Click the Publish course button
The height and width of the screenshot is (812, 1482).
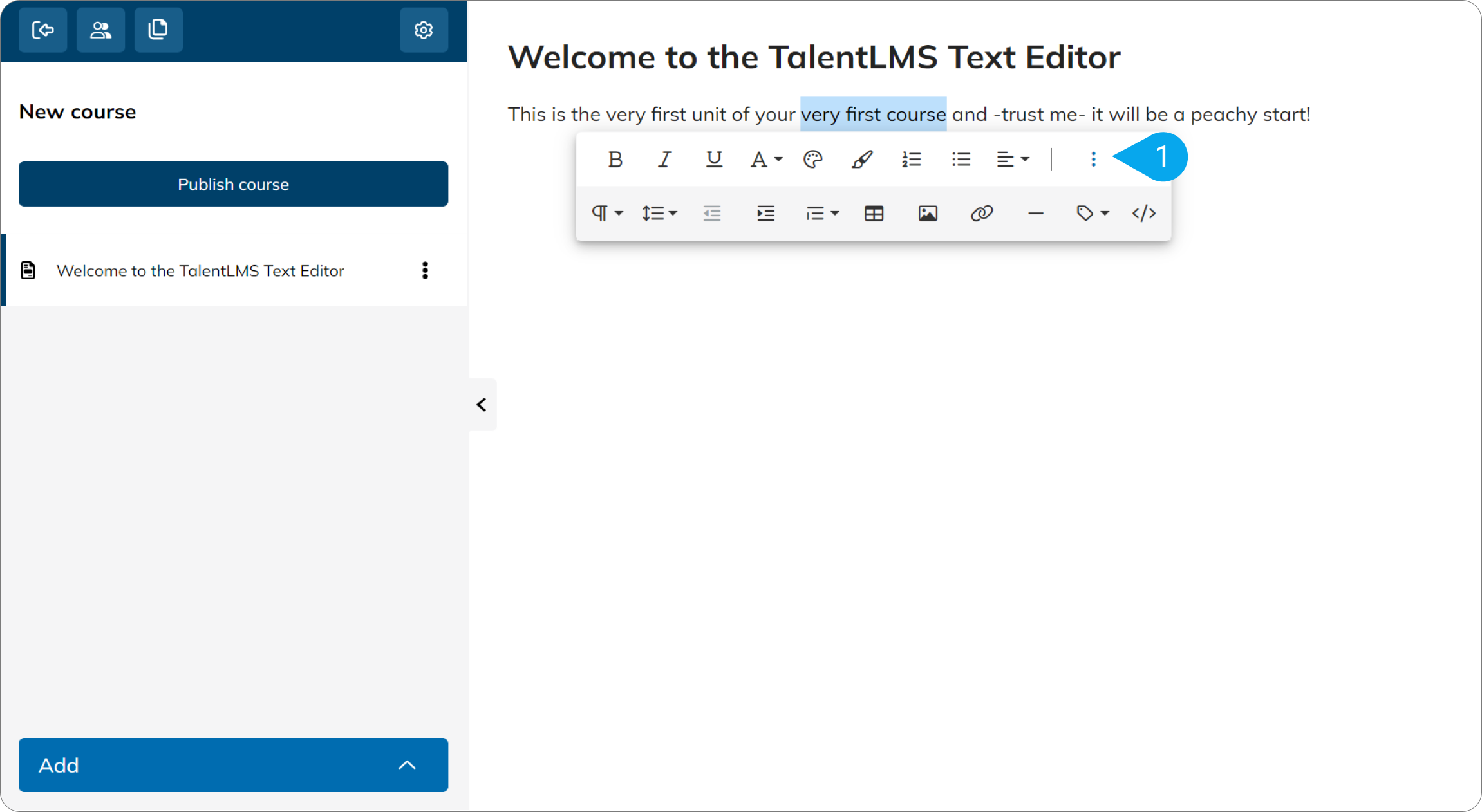pyautogui.click(x=233, y=184)
